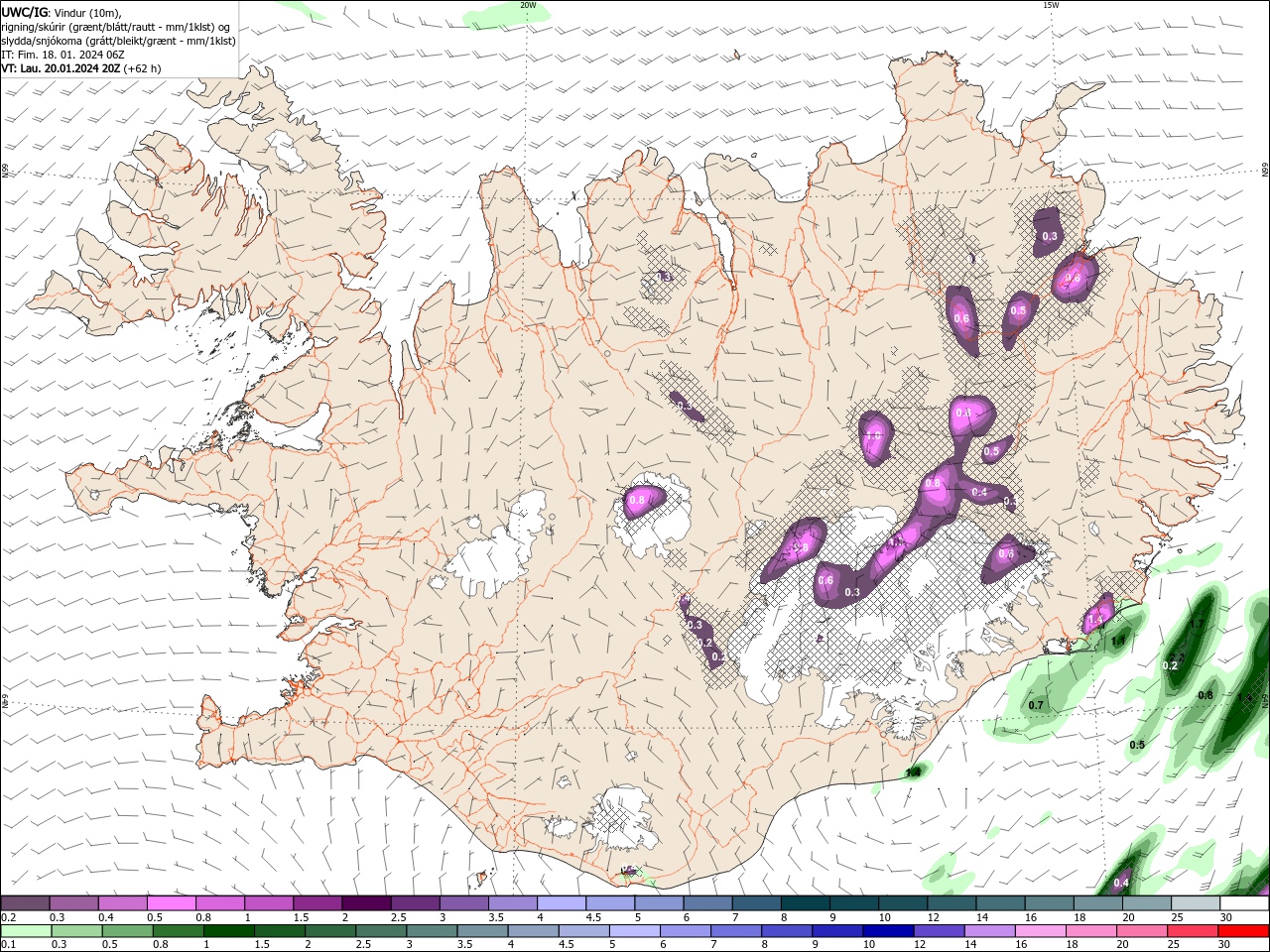Viewport: 1270px width, 952px height.
Task: Click the dark teal swatch labeled 8 in top legend row
Action: click(806, 903)
